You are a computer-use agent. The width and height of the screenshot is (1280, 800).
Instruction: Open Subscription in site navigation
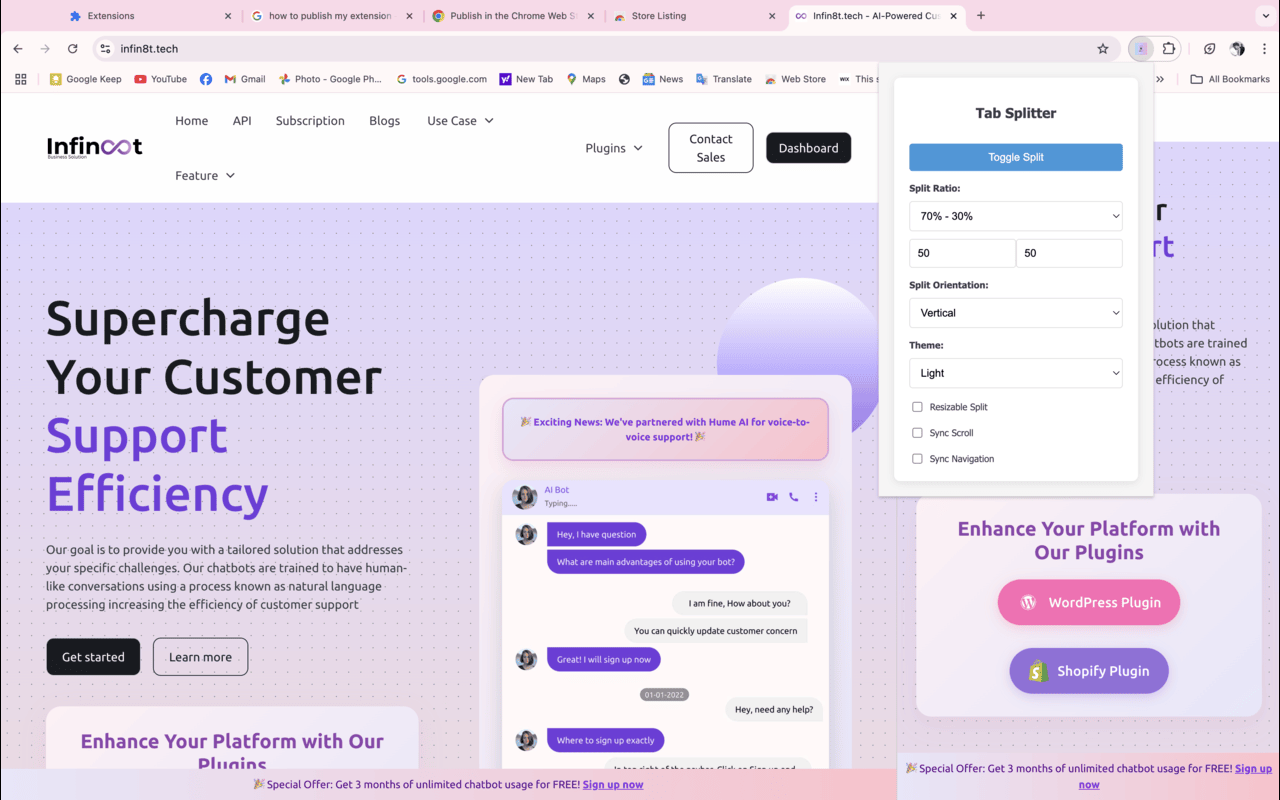pos(310,121)
